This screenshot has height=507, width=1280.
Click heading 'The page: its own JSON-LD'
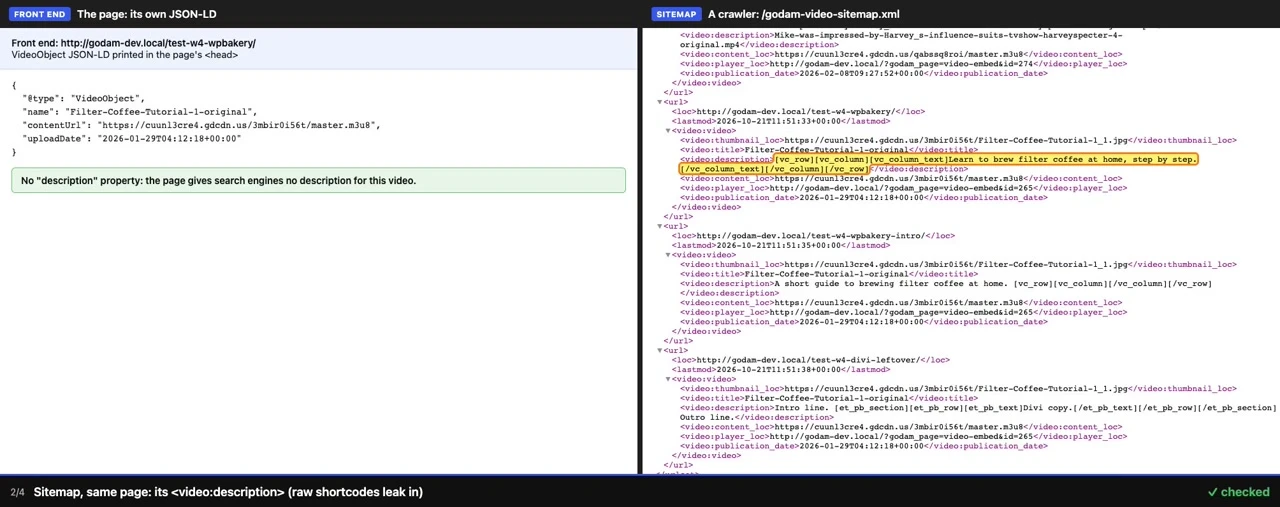(146, 14)
